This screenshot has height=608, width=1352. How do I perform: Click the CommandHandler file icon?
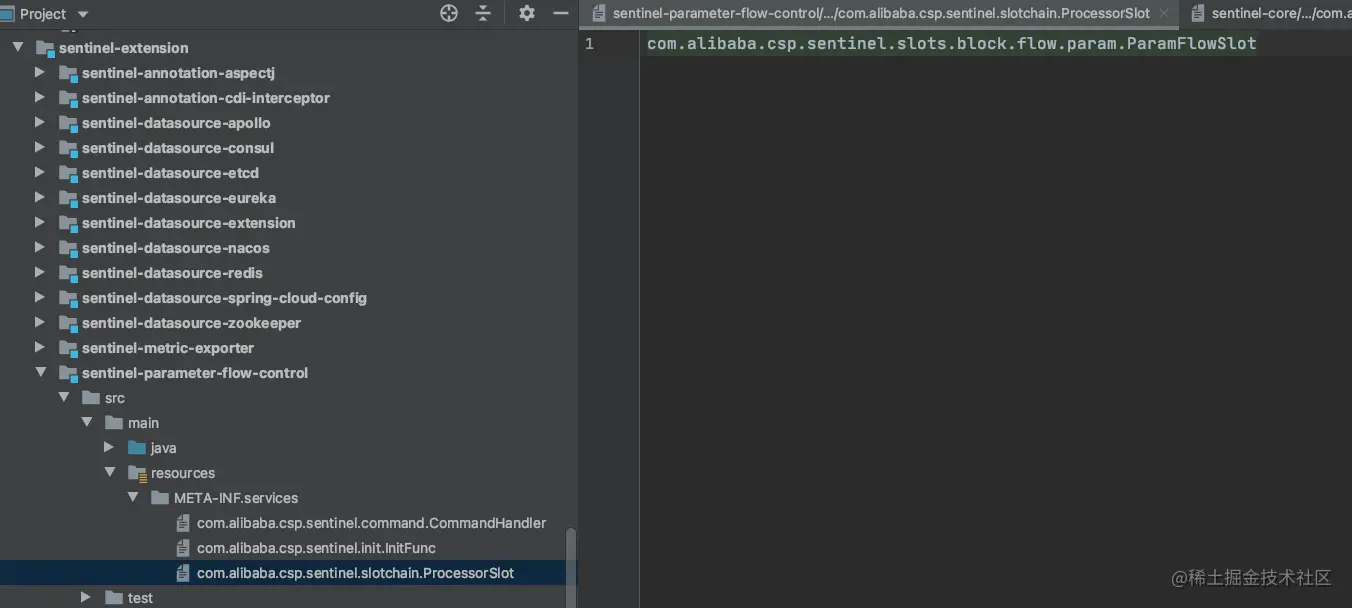tap(182, 522)
